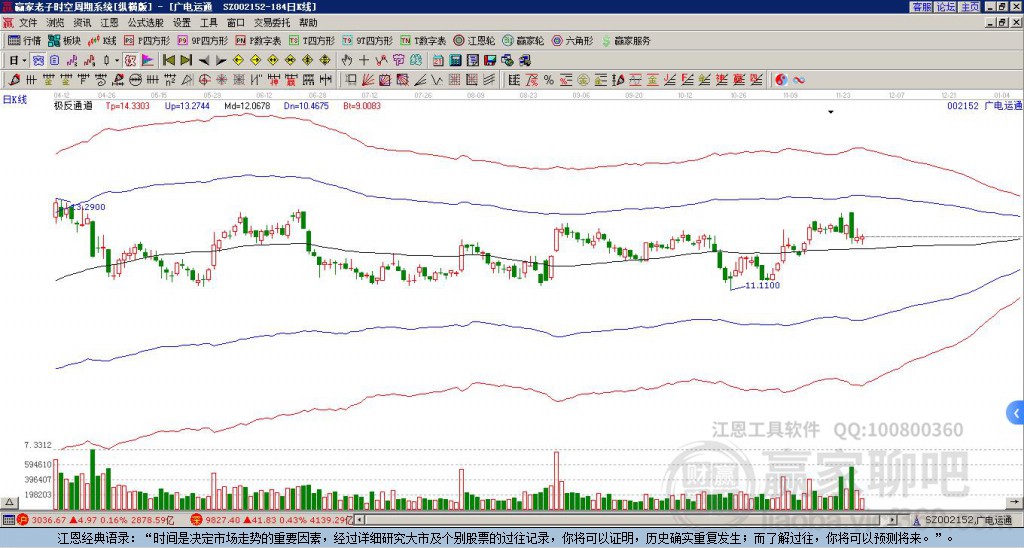The width and height of the screenshot is (1024, 548).
Task: Click the horizontal scrollbar left arrow
Action: click(359, 520)
